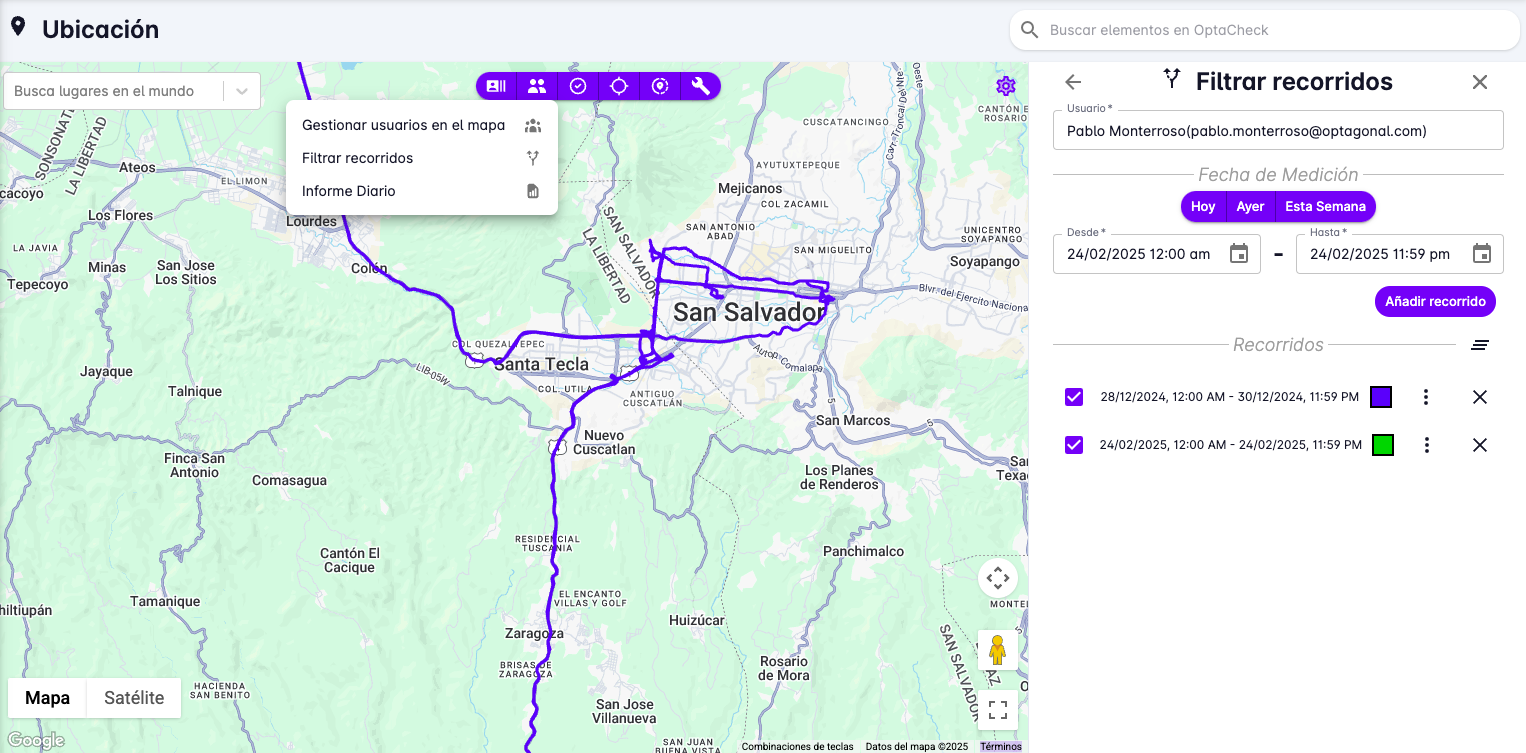Click the 'Añadir recorrido' button

(x=1435, y=301)
